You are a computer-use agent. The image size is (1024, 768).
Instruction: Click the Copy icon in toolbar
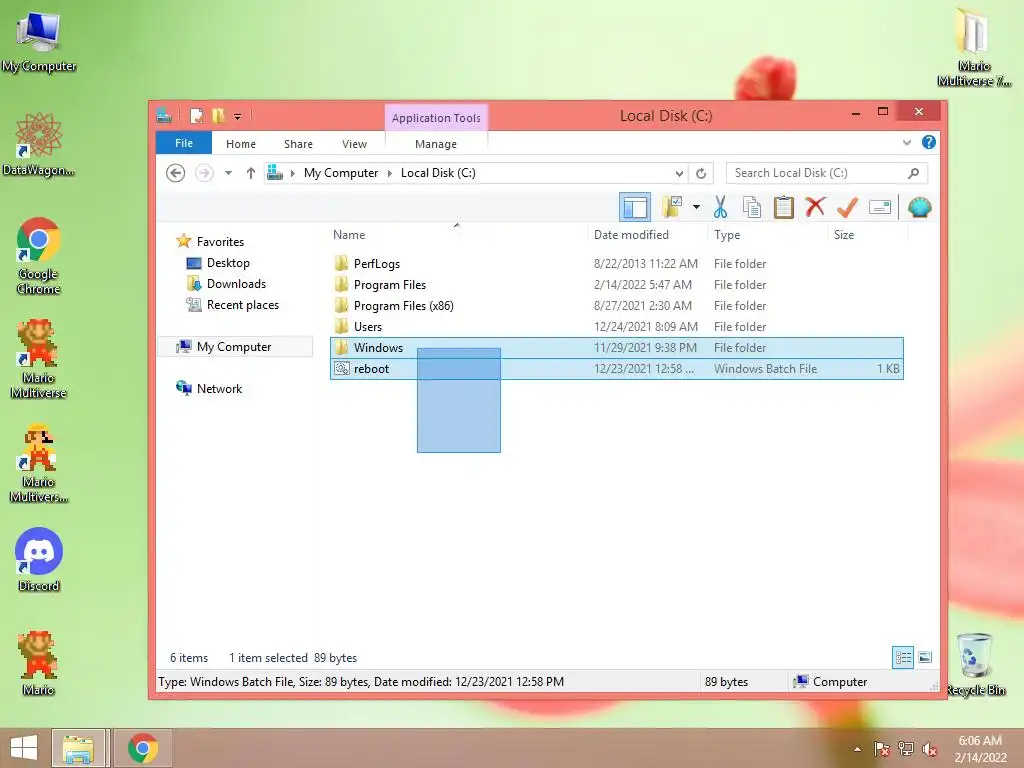coord(752,208)
